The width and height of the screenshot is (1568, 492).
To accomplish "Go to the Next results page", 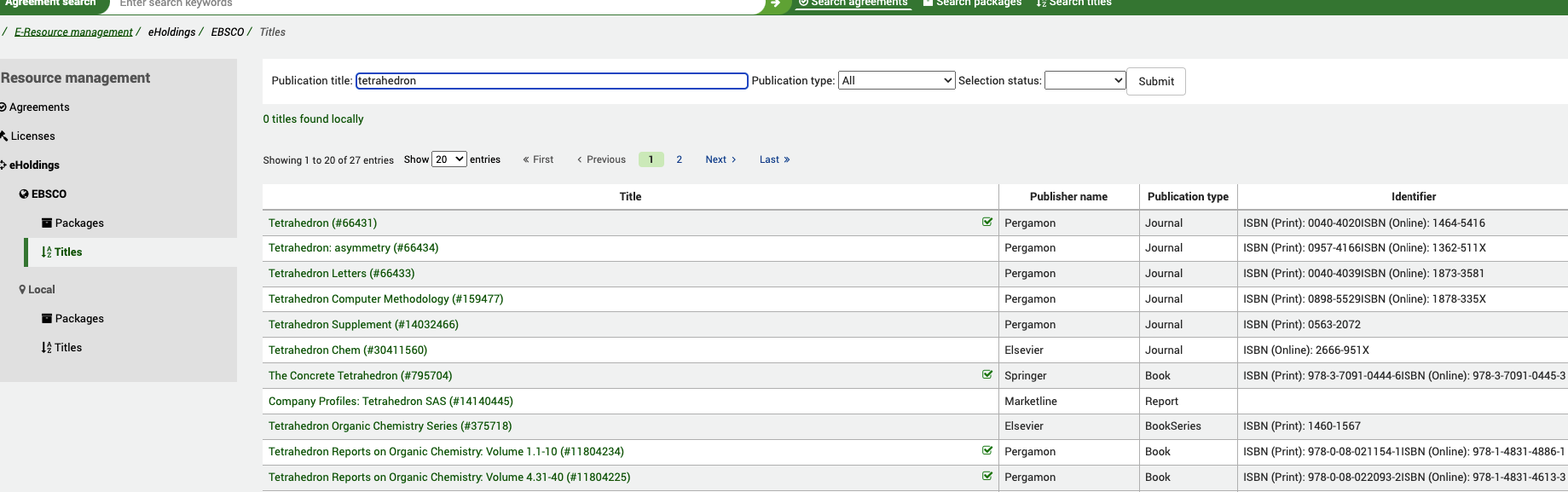I will point(720,159).
